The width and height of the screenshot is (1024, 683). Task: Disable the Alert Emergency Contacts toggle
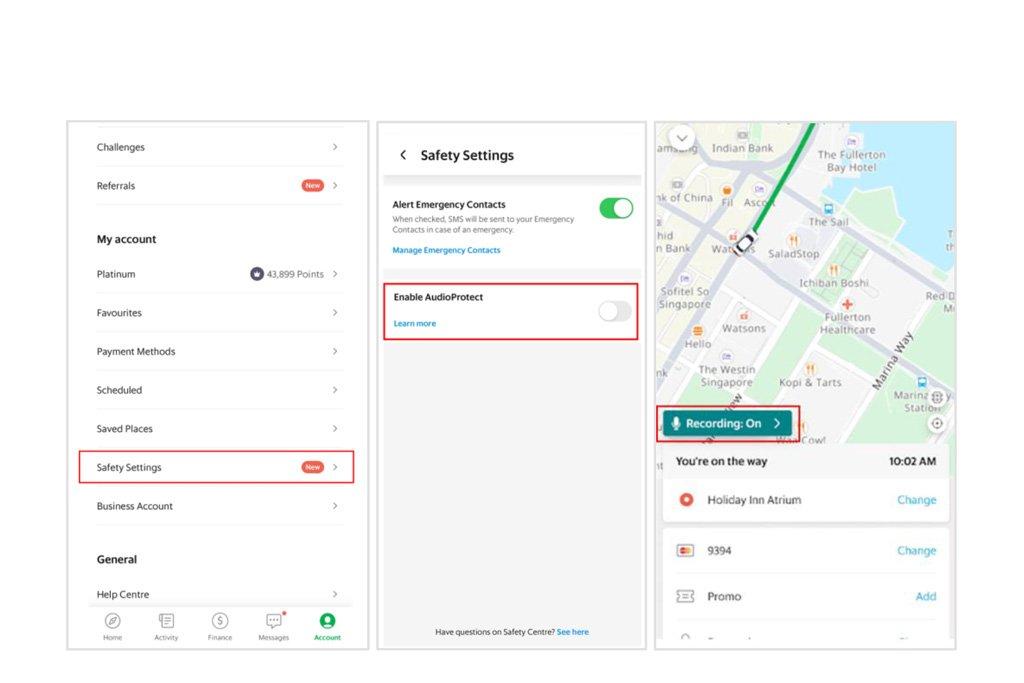615,208
